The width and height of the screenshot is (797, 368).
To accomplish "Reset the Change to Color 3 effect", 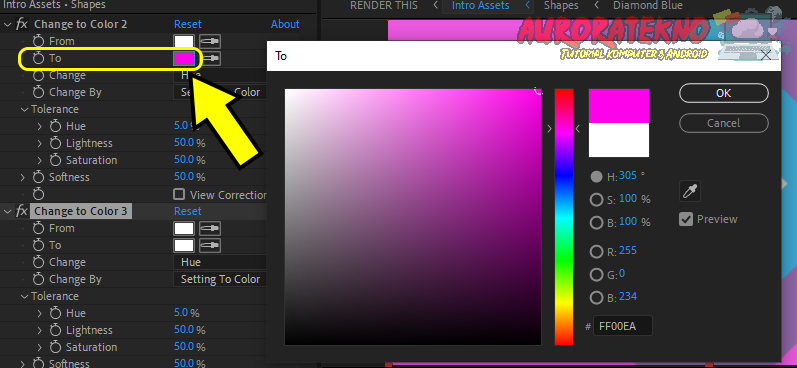I will [x=188, y=211].
